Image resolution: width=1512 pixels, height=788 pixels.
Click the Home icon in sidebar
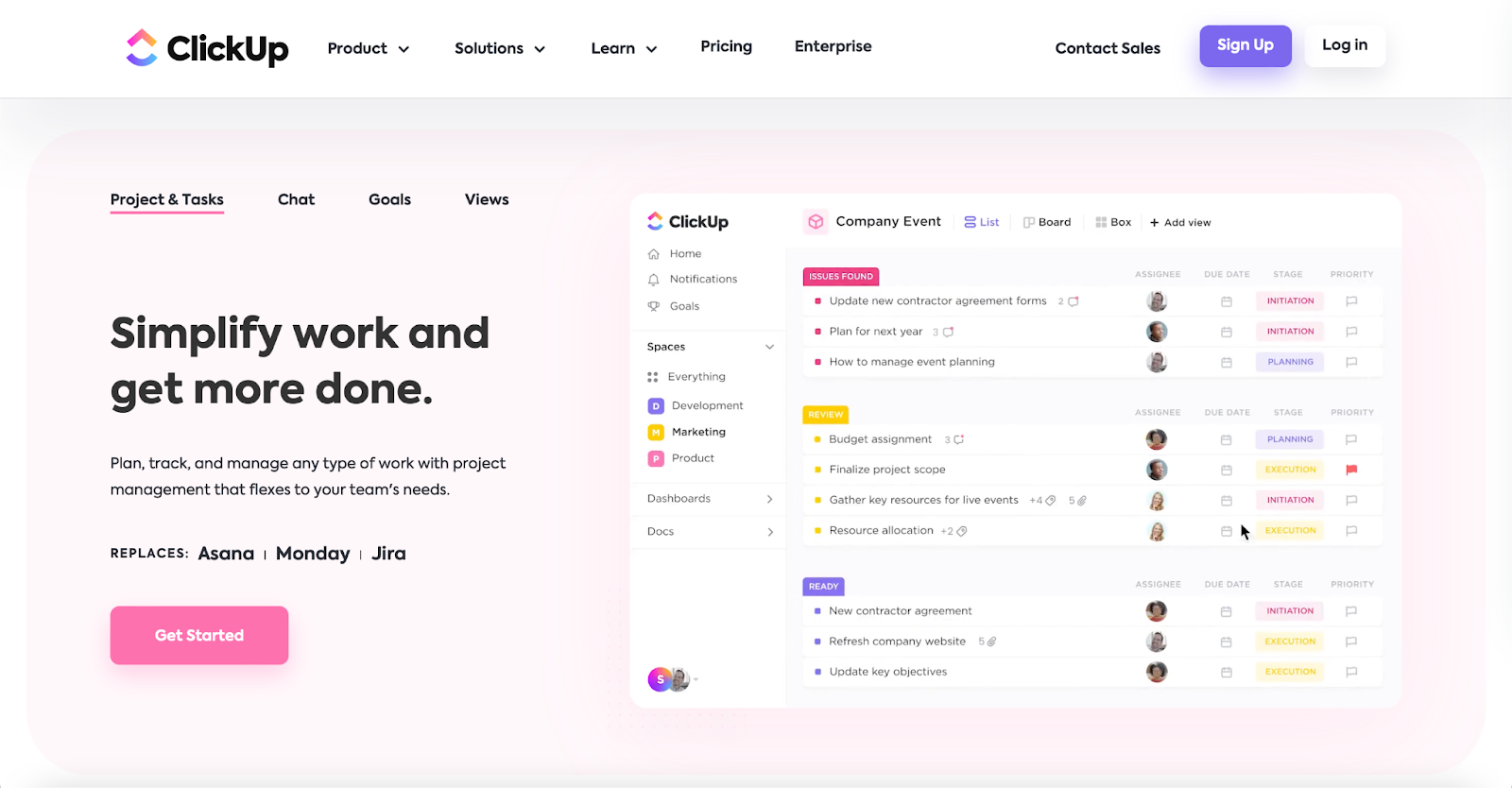[653, 254]
